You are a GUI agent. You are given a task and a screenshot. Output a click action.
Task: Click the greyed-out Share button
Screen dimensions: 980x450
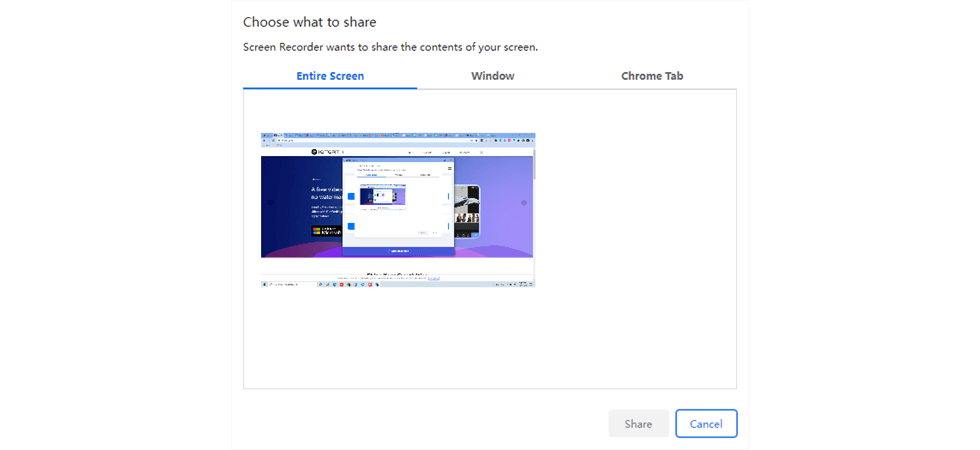638,424
